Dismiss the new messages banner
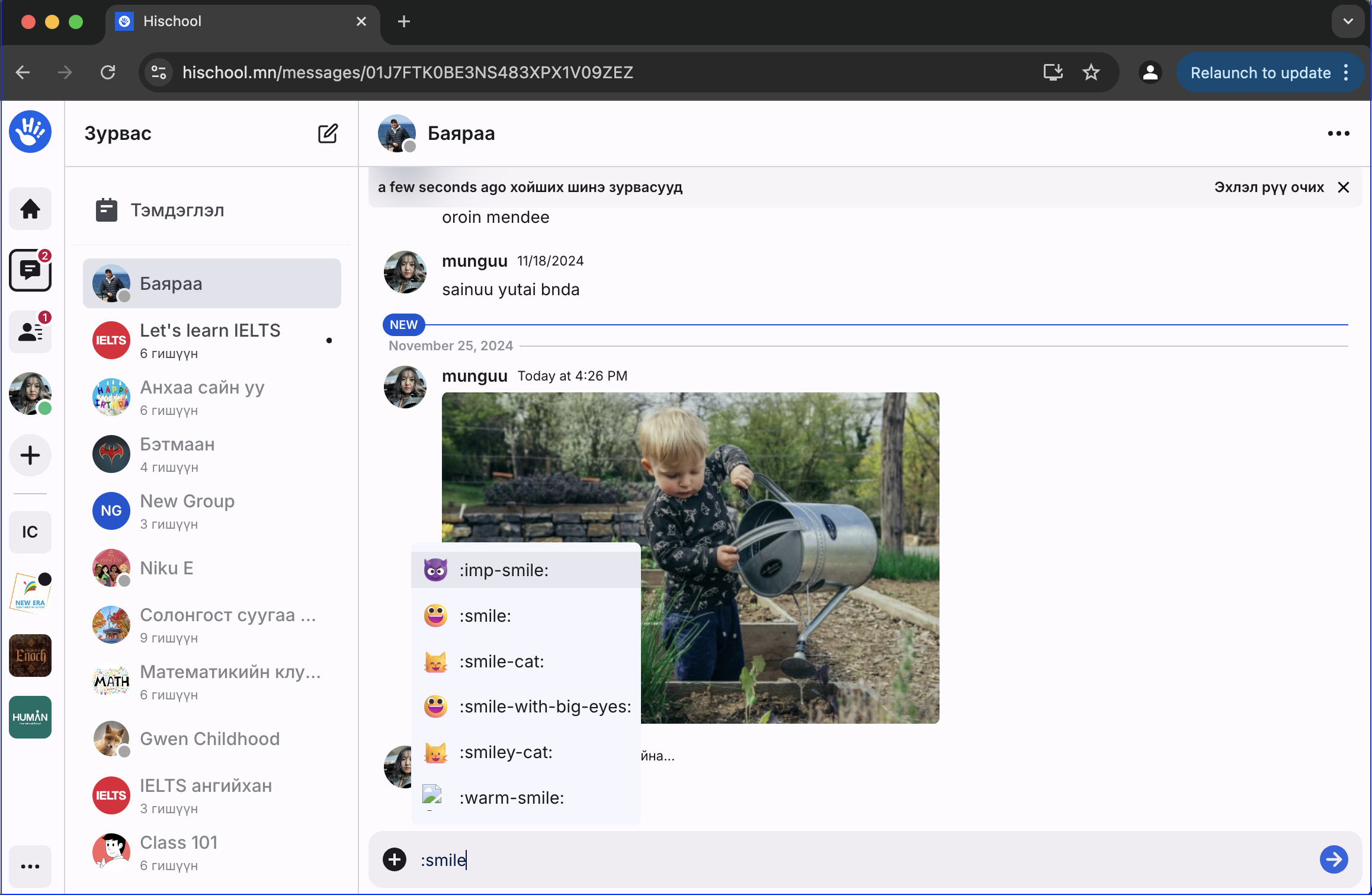This screenshot has height=895, width=1372. click(x=1344, y=187)
